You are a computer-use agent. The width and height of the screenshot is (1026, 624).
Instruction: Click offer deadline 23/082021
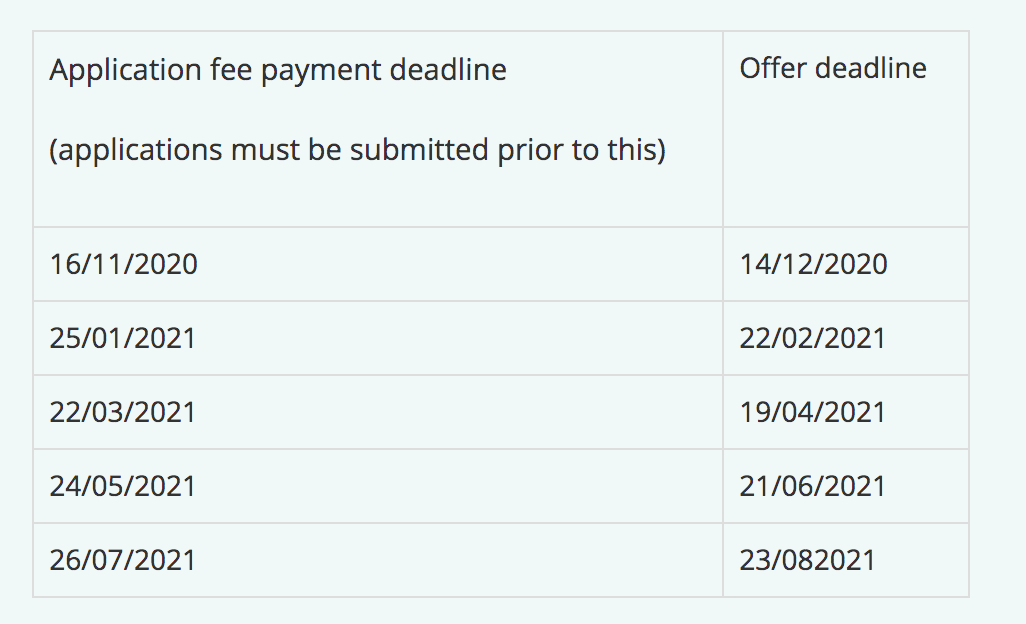(x=807, y=560)
